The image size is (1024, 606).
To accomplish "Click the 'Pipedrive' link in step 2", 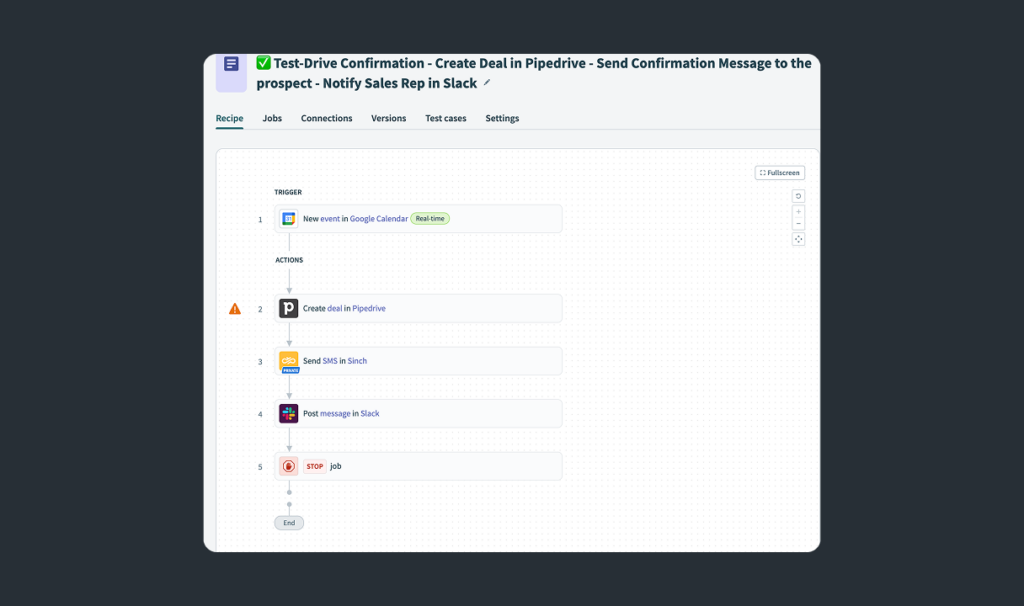I will click(x=369, y=308).
